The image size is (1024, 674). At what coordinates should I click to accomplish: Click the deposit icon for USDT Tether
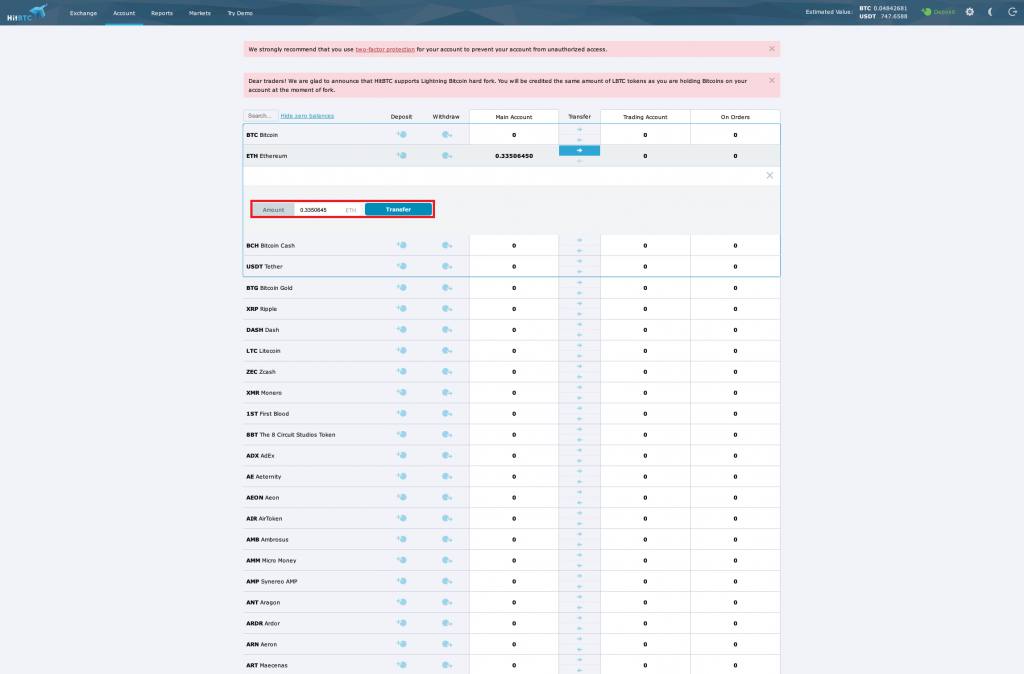point(401,266)
